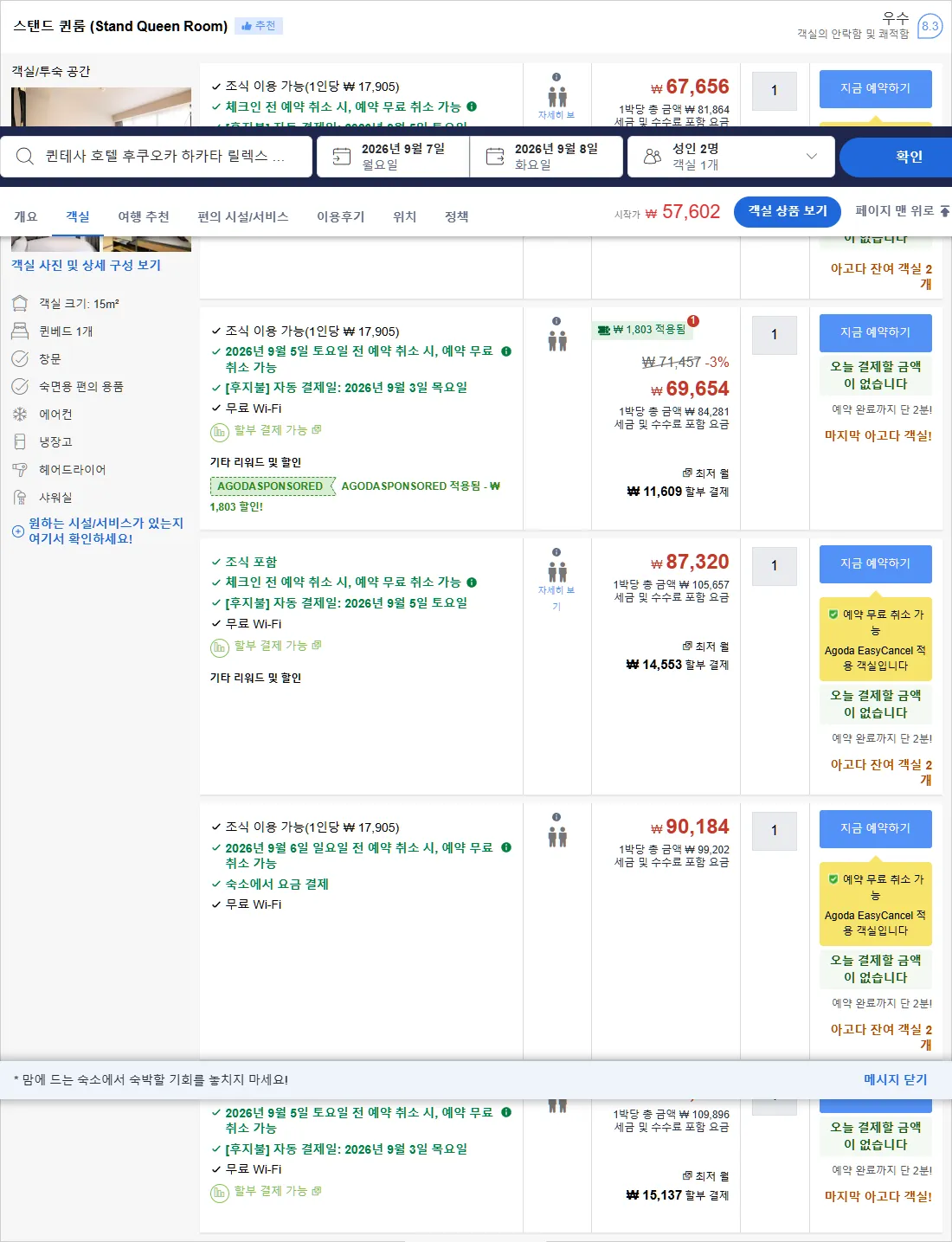This screenshot has height=1242, width=952.
Task: Click the 창문 check circle icon
Action: pyautogui.click(x=20, y=359)
